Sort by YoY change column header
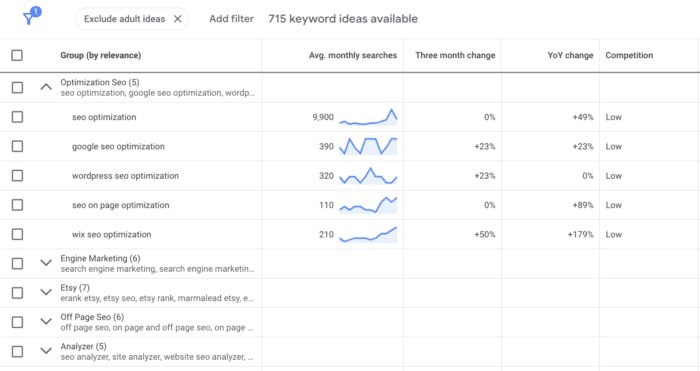The height and width of the screenshot is (371, 700). click(570, 55)
